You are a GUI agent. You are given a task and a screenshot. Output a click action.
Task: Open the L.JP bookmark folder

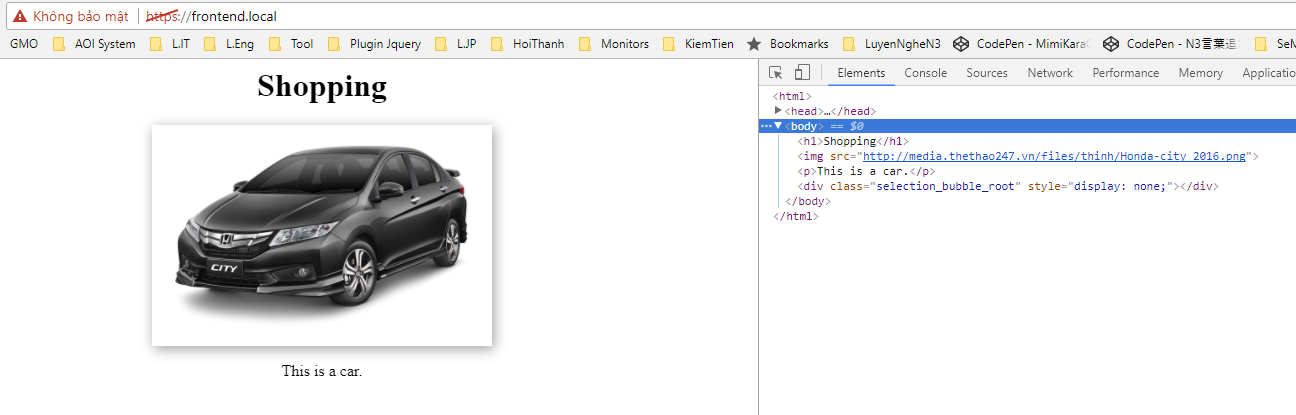[456, 44]
